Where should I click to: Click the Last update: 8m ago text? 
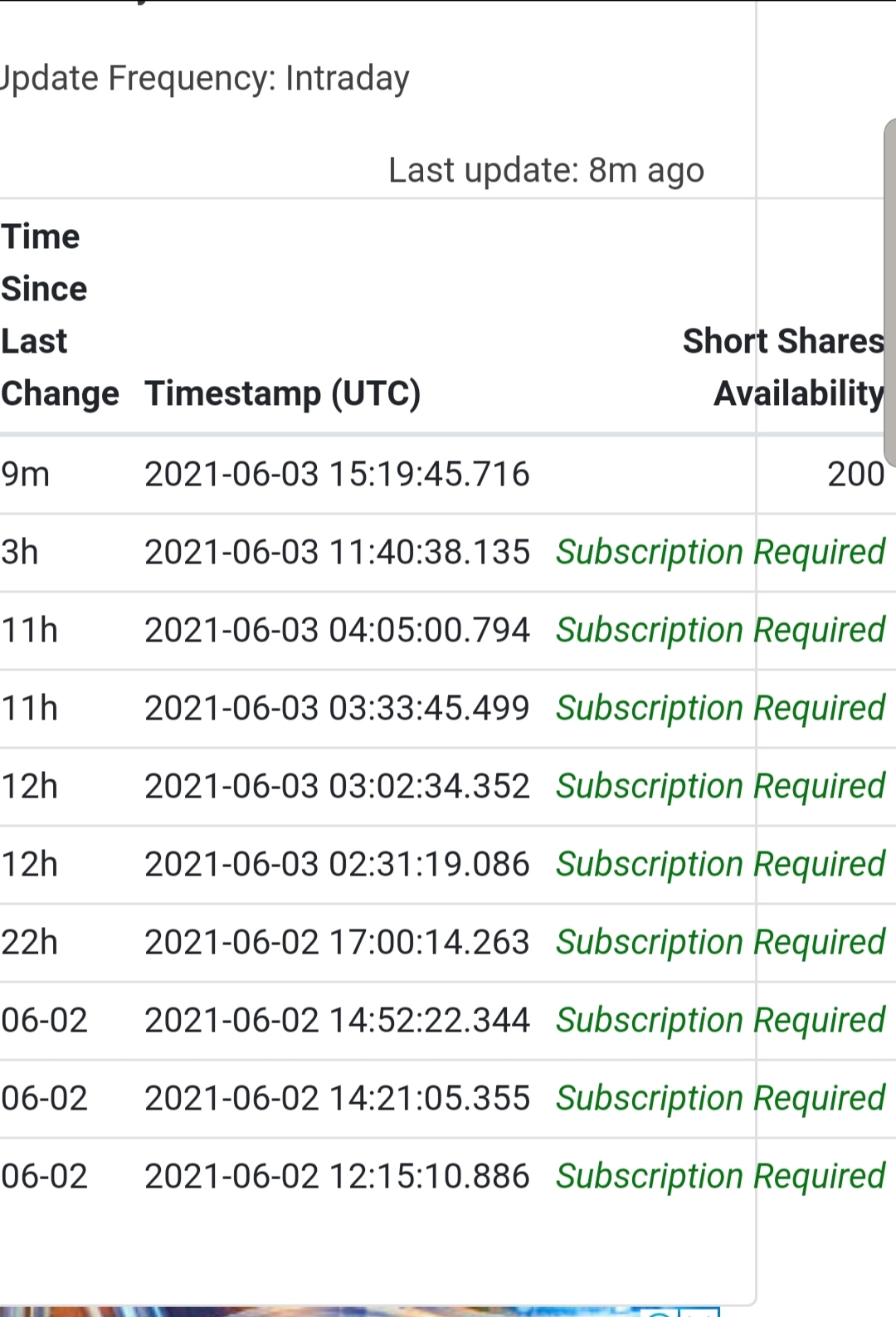pos(546,170)
